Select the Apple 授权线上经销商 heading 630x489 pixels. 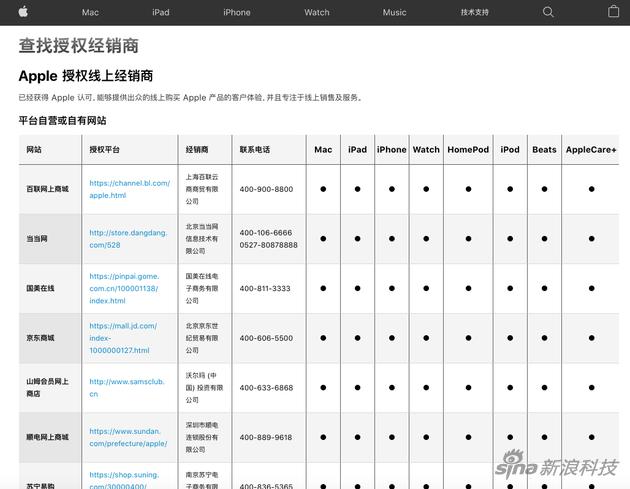[x=86, y=76]
